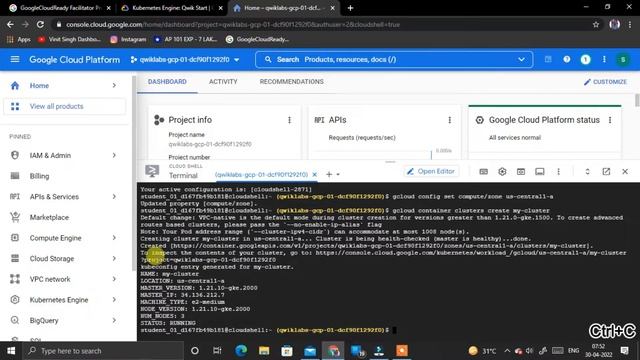Open the main navigation hamburger menu
This screenshot has height=360, width=640.
pos(15,60)
